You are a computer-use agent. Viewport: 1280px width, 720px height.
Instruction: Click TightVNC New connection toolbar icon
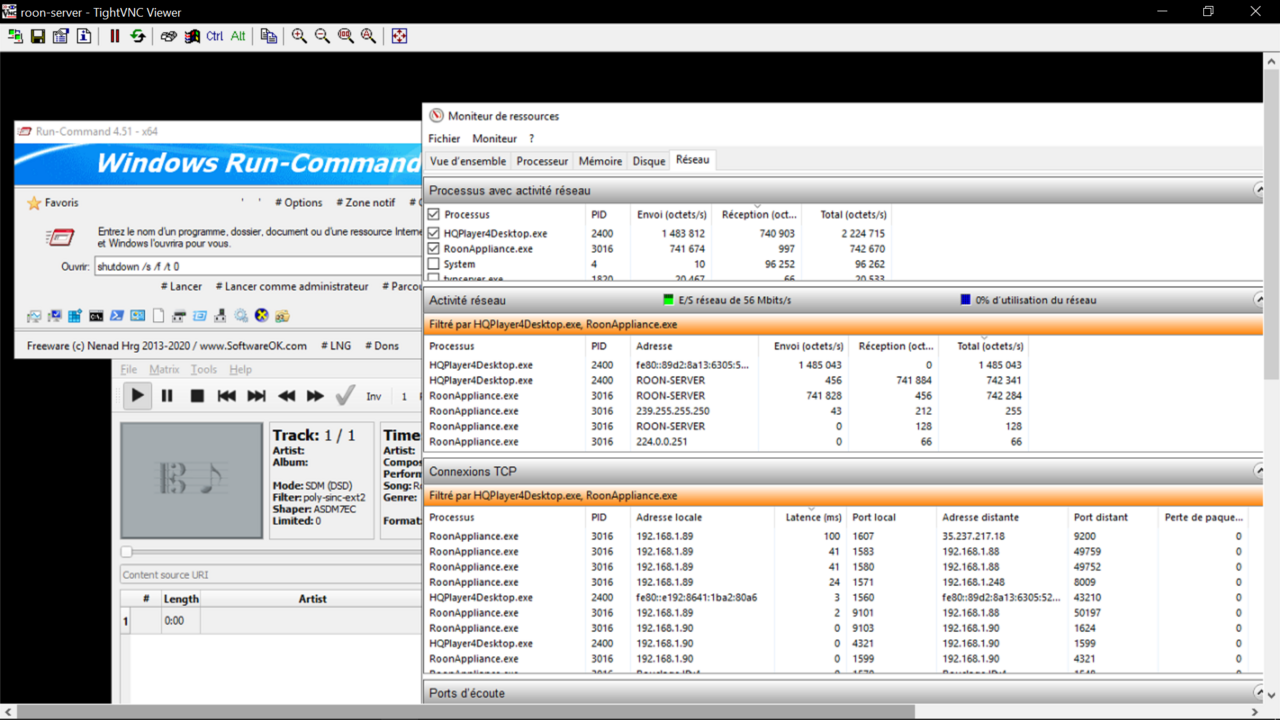click(x=15, y=36)
